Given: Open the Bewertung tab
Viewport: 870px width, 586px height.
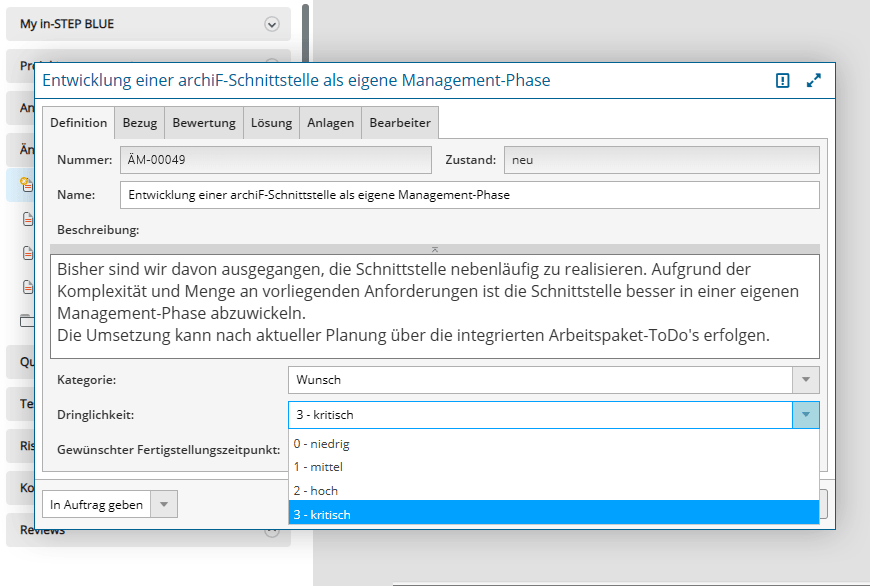Looking at the screenshot, I should click(x=204, y=123).
